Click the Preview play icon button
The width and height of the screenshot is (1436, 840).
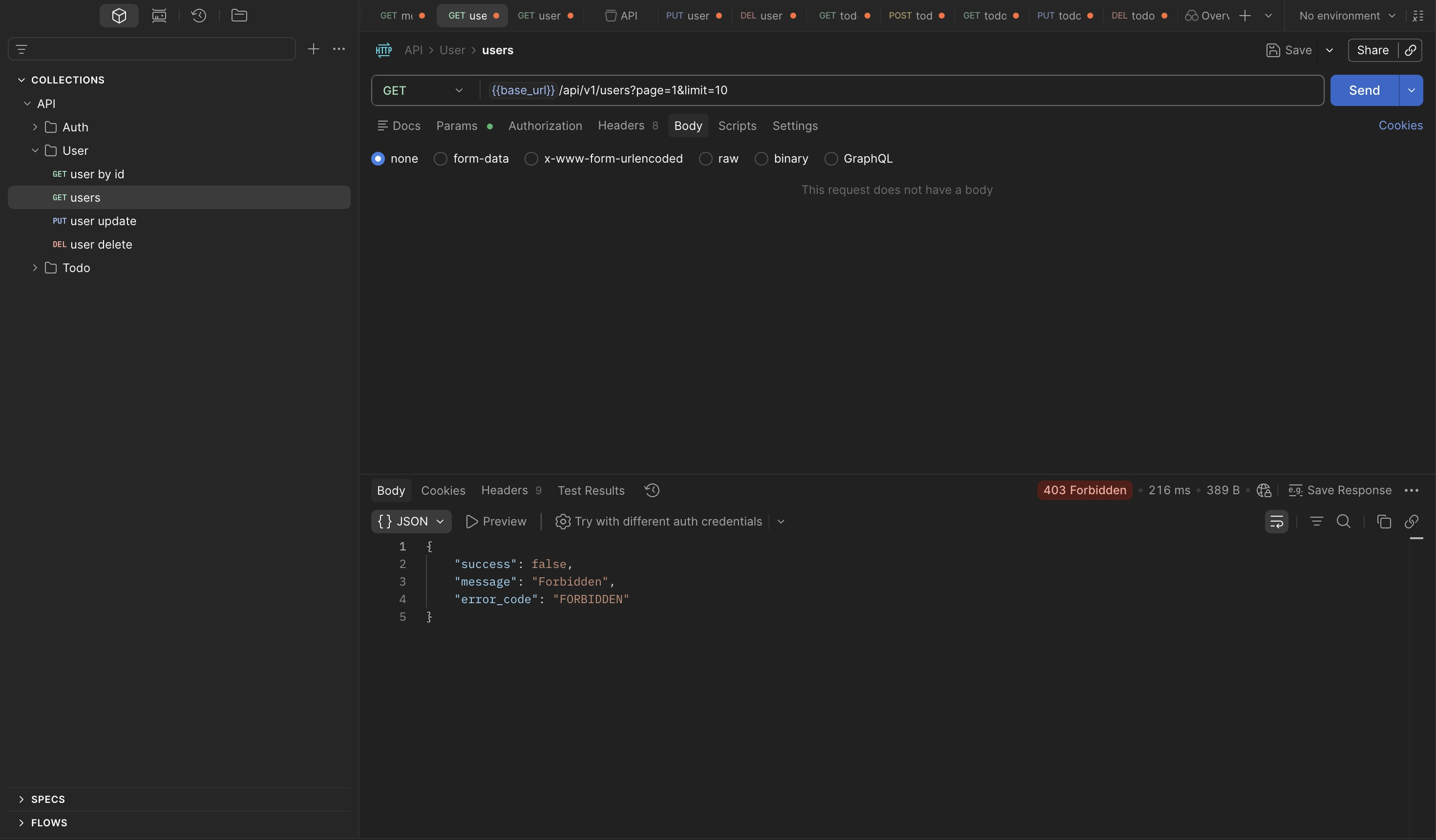496,522
